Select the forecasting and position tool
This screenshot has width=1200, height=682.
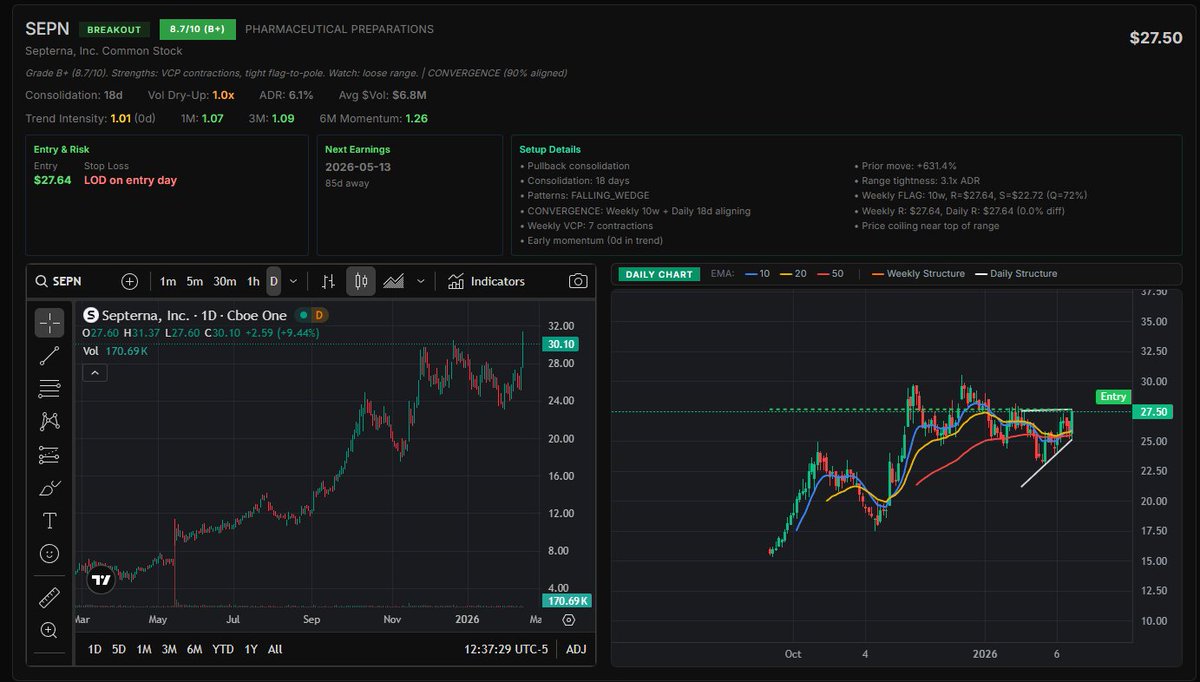[49, 454]
